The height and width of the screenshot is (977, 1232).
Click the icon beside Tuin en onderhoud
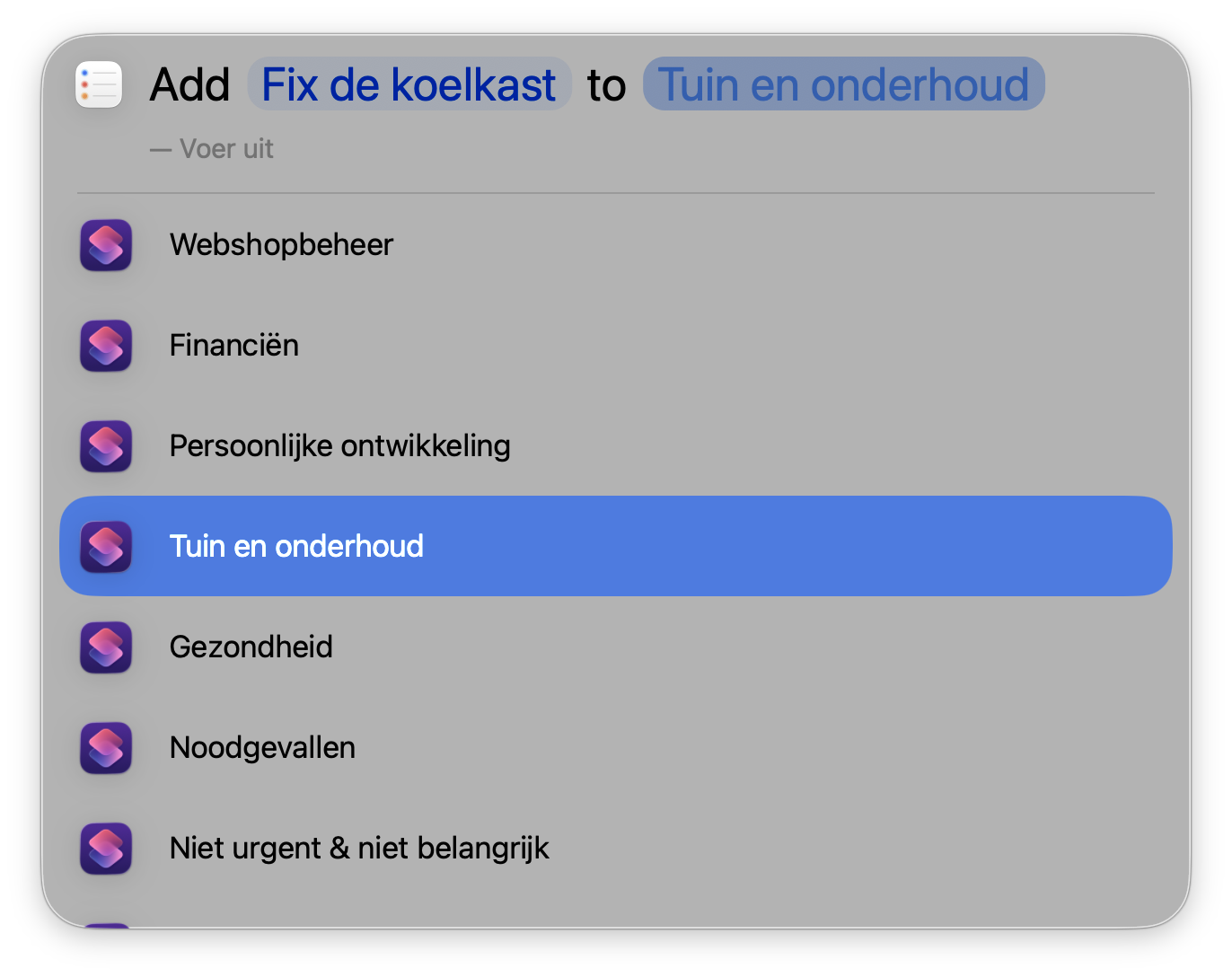click(x=106, y=547)
